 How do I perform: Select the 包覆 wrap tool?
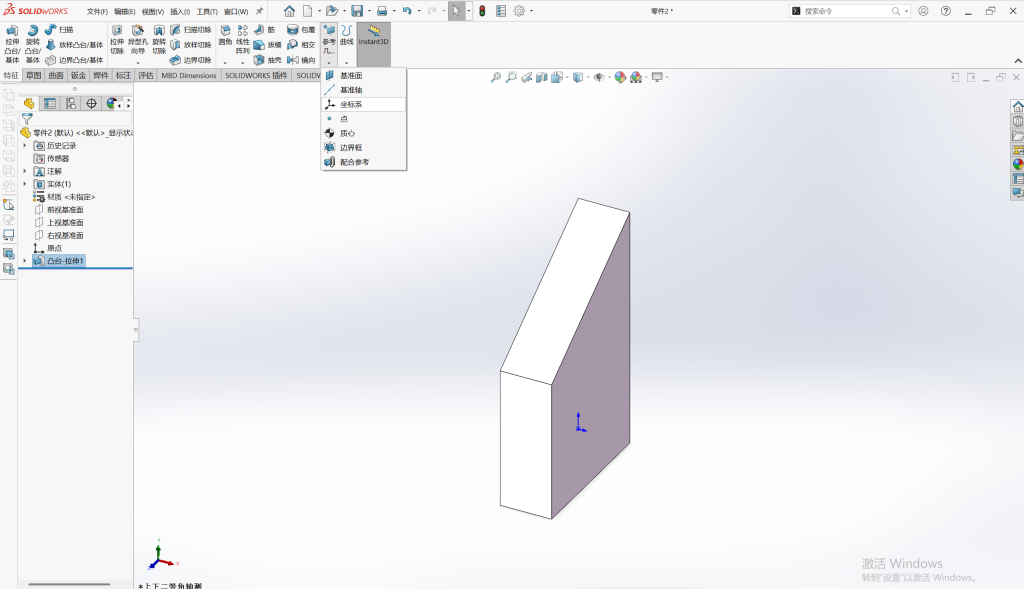301,30
